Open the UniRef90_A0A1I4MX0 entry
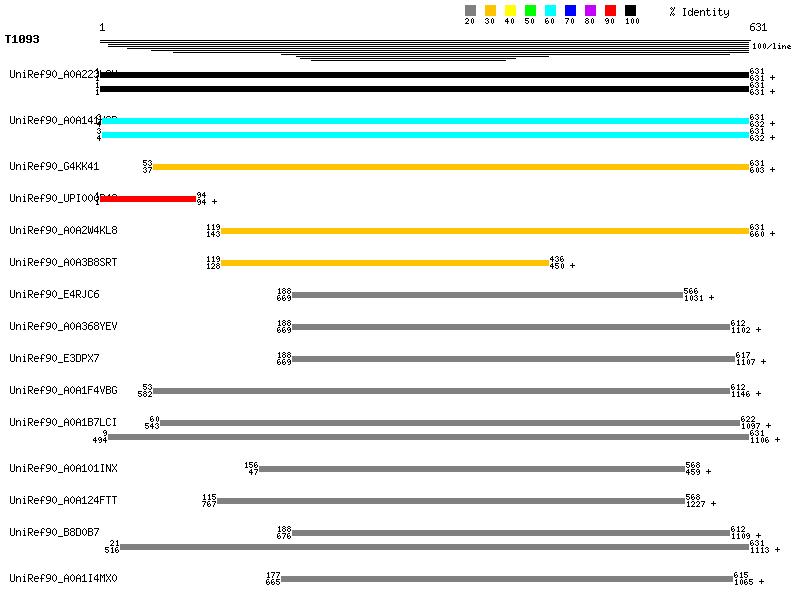Image resolution: width=800 pixels, height=600 pixels. point(63,578)
